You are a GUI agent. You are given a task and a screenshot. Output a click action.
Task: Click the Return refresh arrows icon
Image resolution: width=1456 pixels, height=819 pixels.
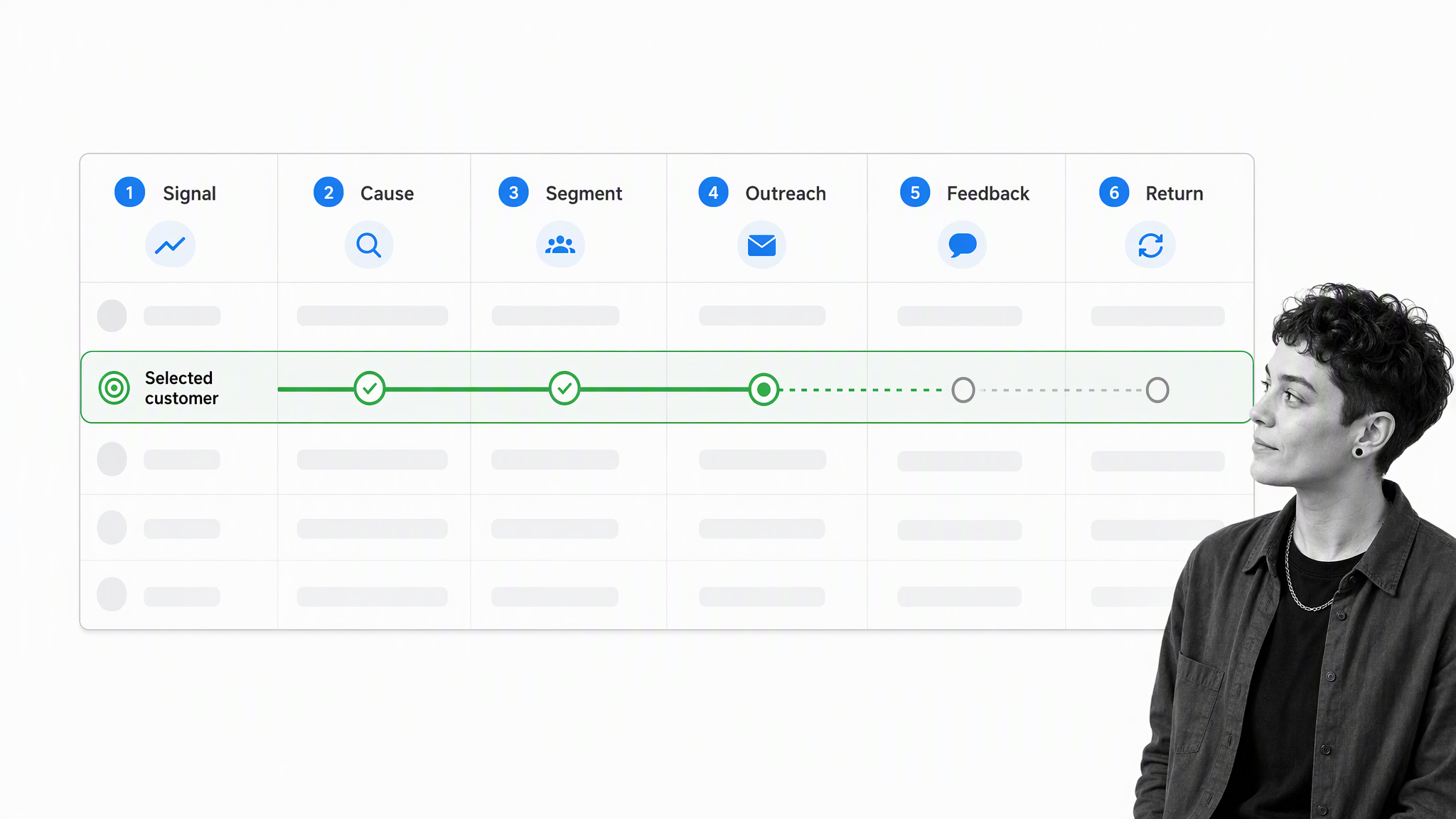click(1150, 245)
